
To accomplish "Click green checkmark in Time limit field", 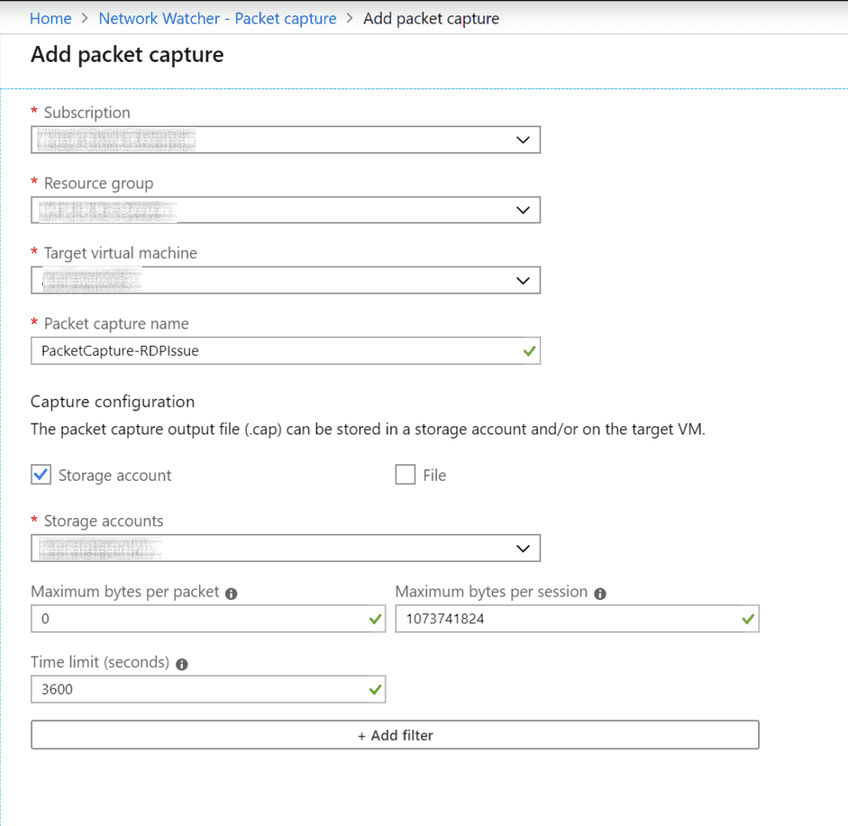I will 375,690.
